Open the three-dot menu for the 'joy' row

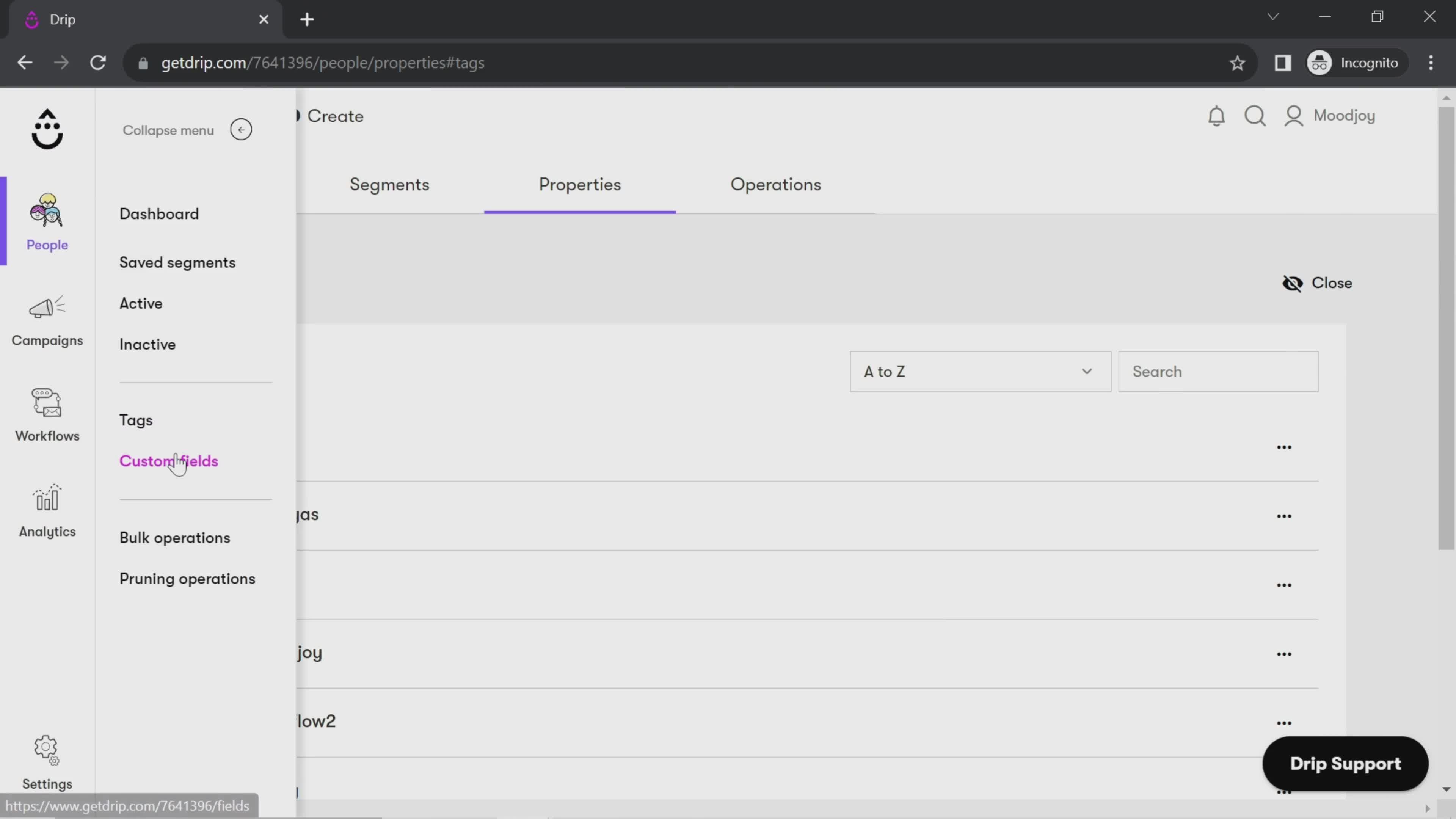[1284, 654]
